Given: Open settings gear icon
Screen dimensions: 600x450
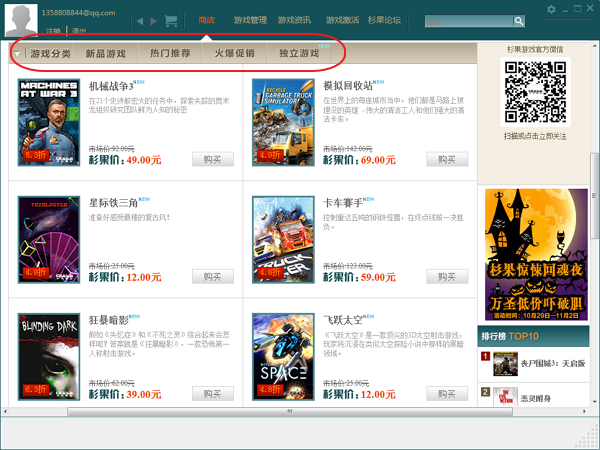Looking at the screenshot, I should [x=551, y=9].
